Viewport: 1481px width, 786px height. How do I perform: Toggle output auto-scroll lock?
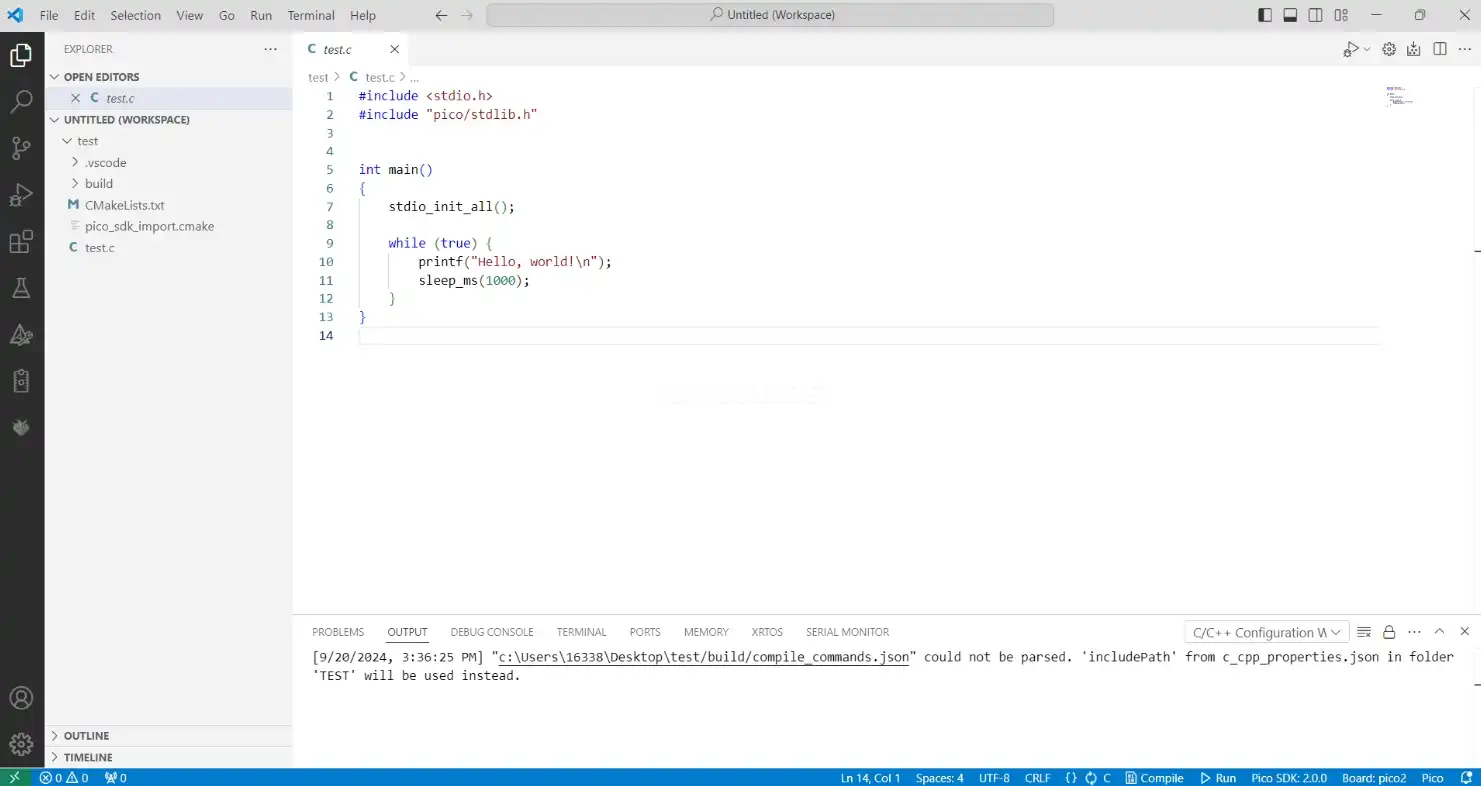1389,632
